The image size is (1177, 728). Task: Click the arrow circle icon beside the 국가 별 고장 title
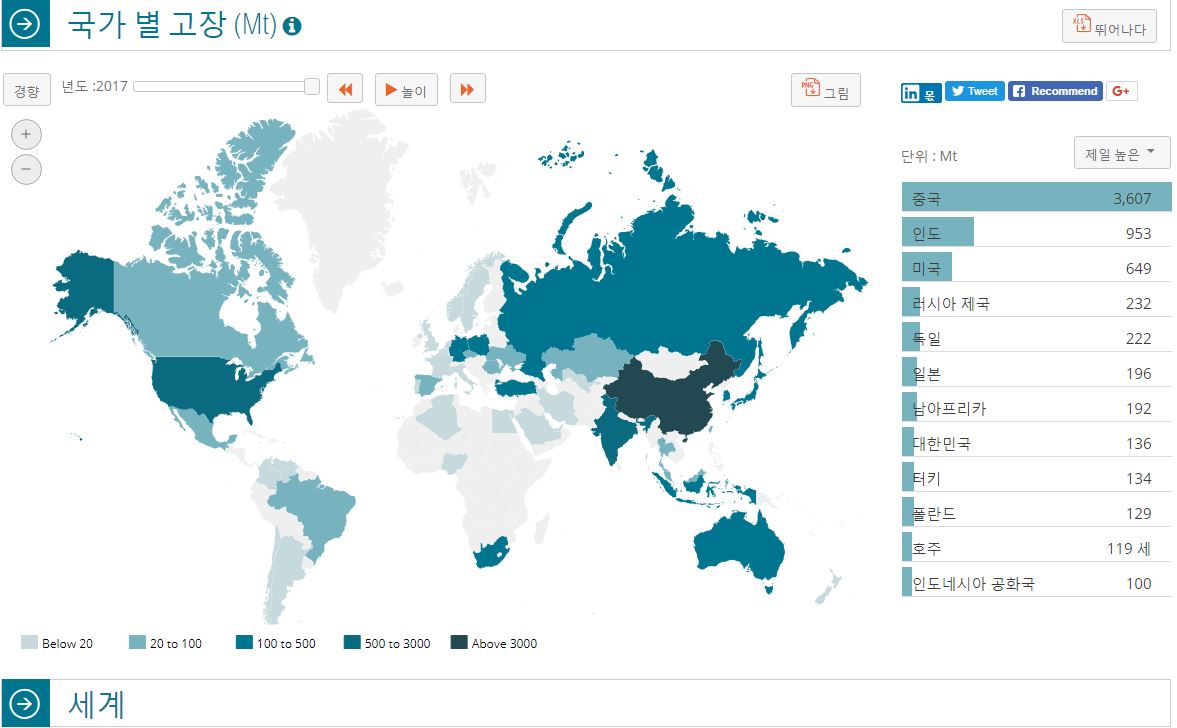(24, 25)
